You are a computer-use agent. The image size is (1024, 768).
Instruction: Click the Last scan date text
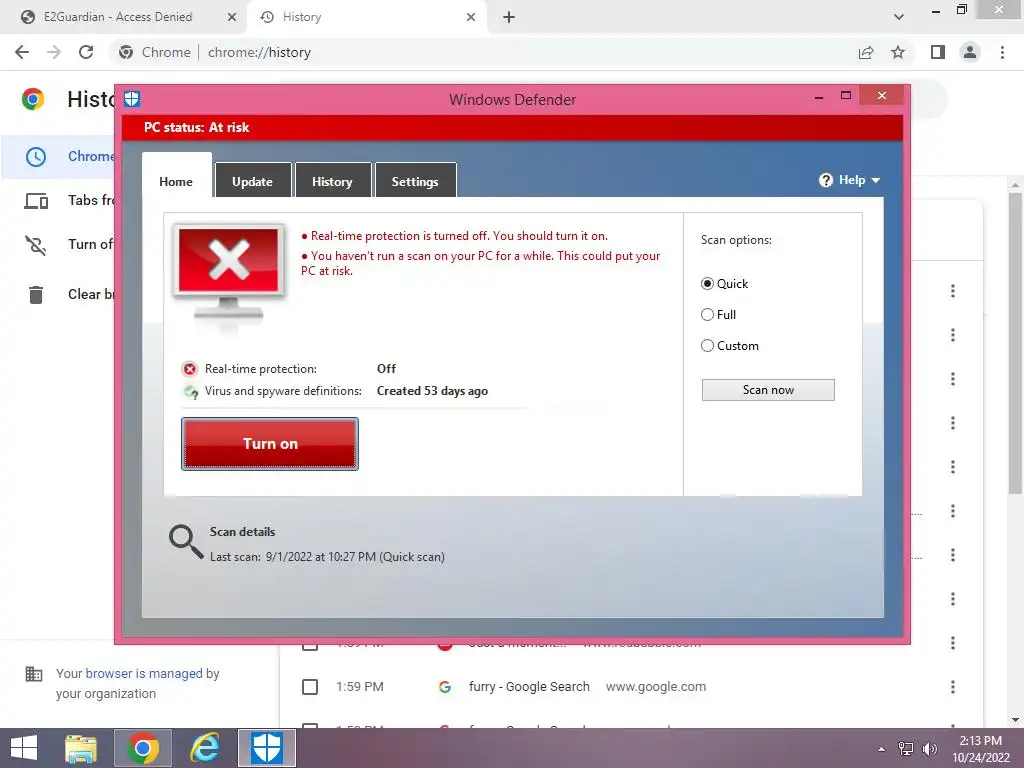327,556
